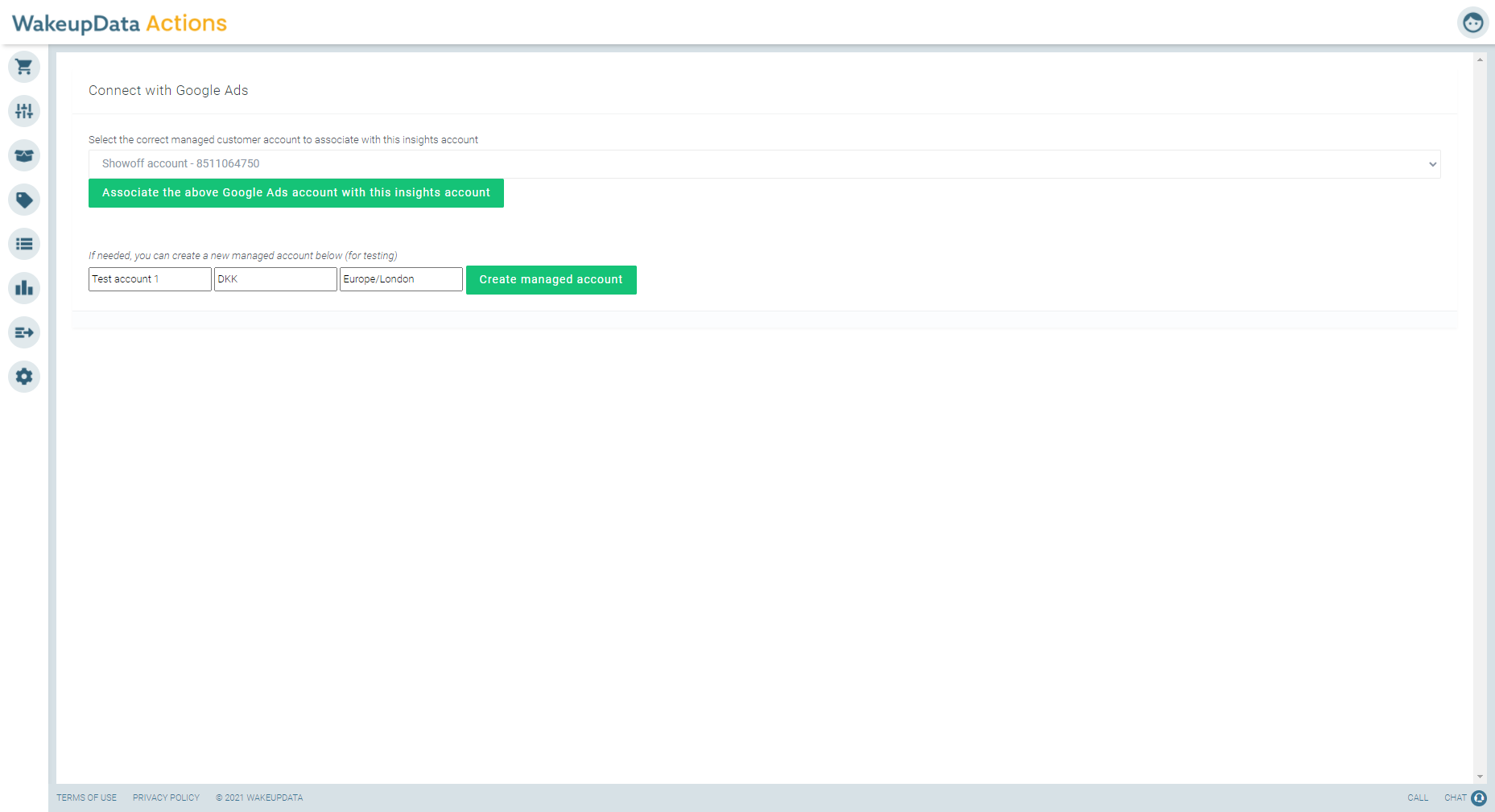
Task: Click Associate the above Google Ads account button
Action: tap(296, 193)
